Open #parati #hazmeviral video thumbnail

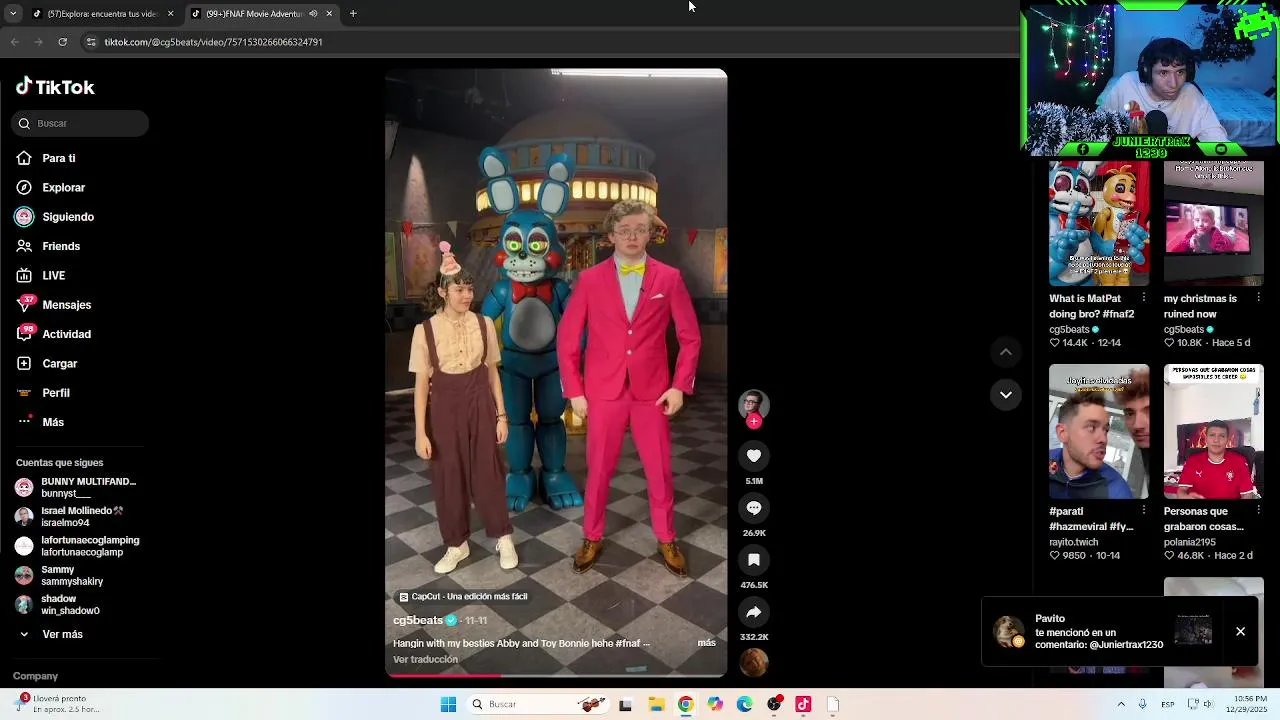coord(1099,431)
